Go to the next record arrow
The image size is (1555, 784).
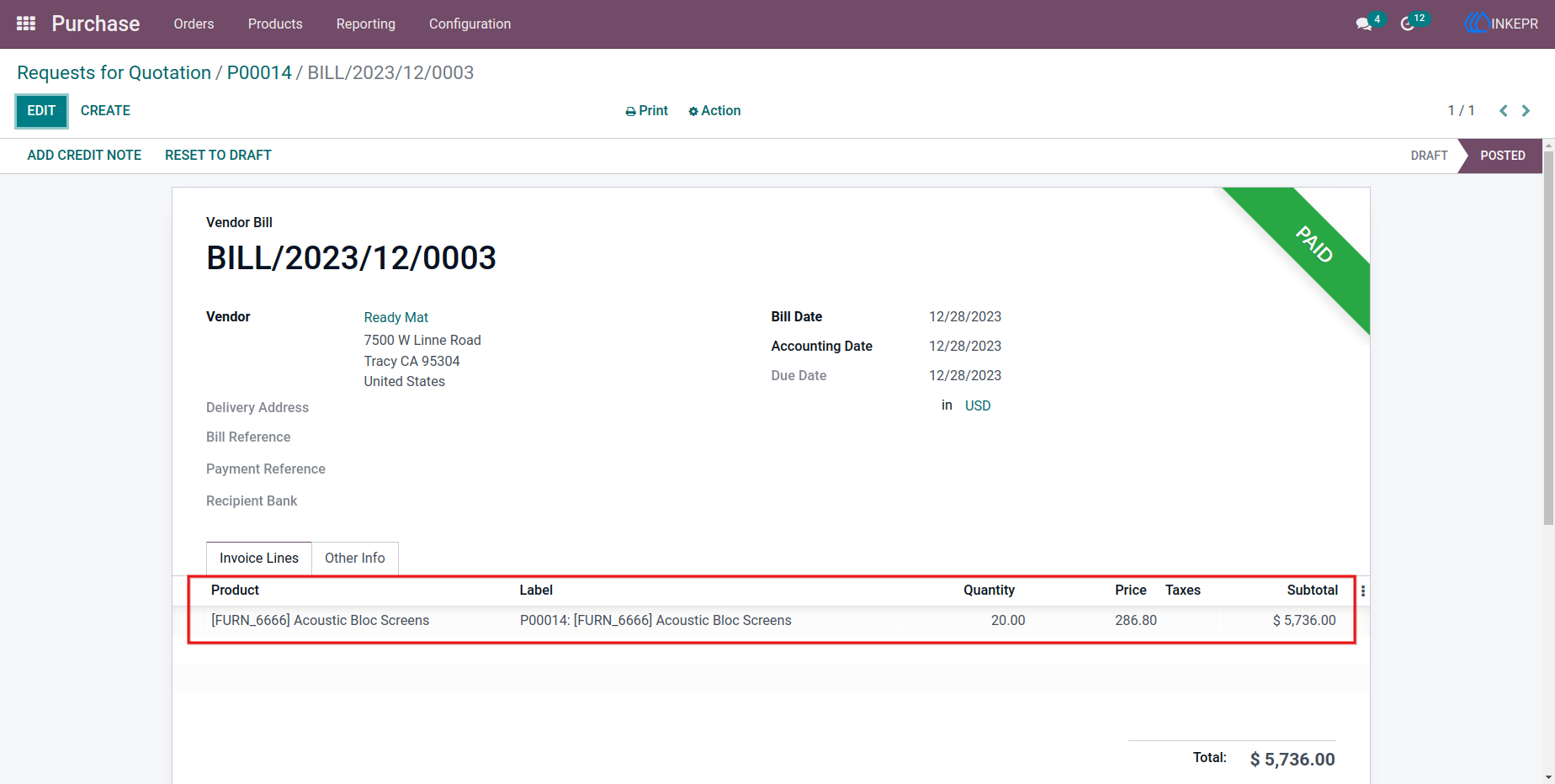point(1526,111)
